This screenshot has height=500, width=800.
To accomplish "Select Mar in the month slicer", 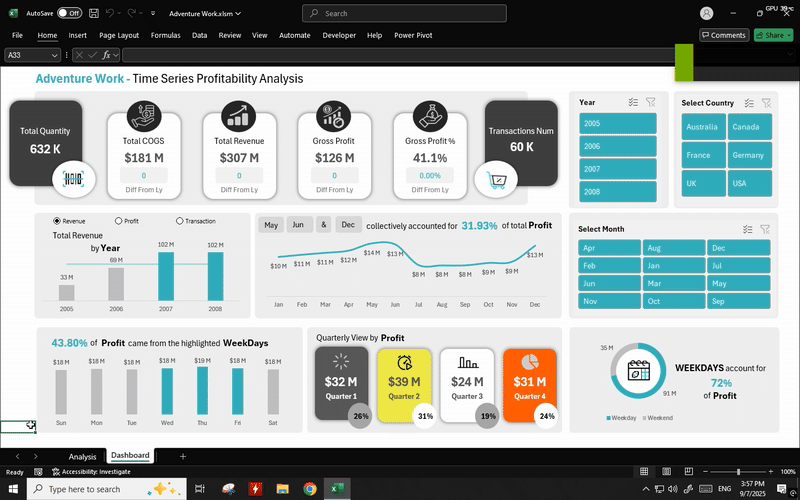I will click(x=674, y=283).
